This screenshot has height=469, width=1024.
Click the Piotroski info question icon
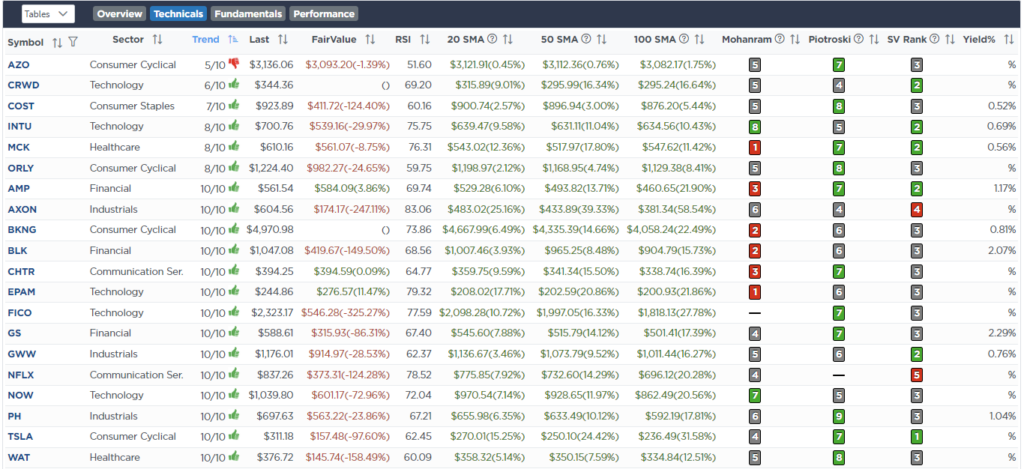[857, 40]
